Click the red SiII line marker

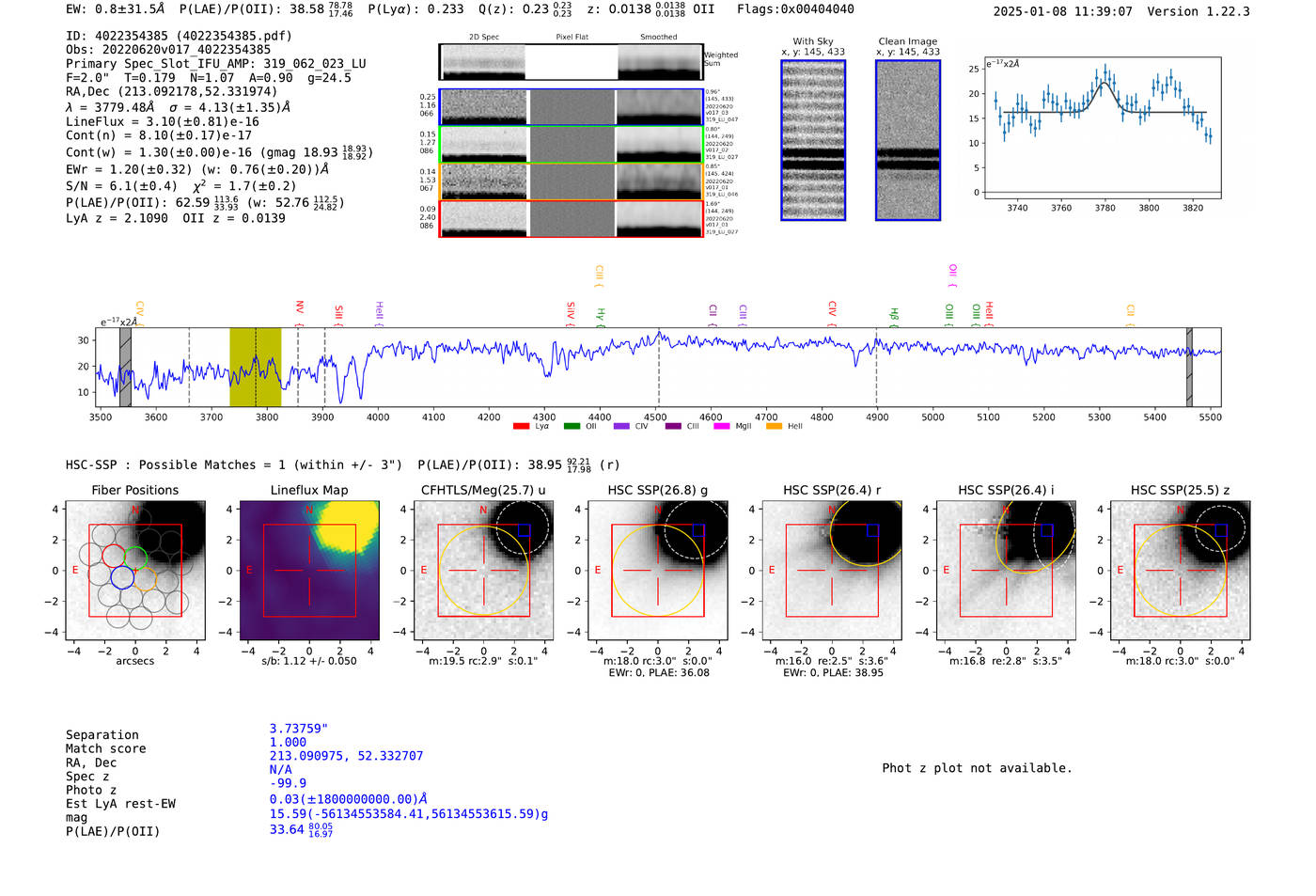click(339, 315)
